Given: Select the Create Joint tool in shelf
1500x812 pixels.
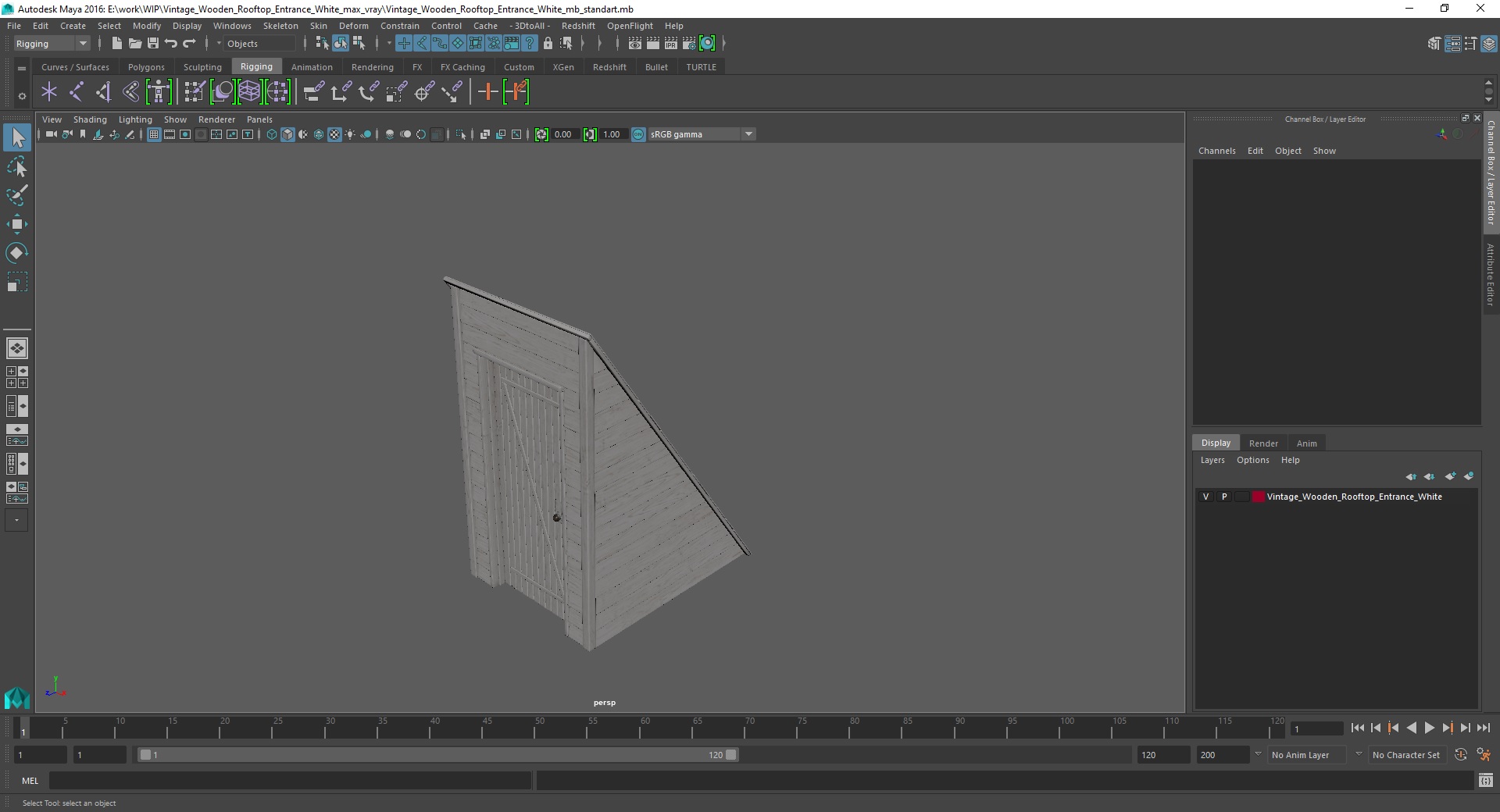Looking at the screenshot, I should (x=76, y=92).
